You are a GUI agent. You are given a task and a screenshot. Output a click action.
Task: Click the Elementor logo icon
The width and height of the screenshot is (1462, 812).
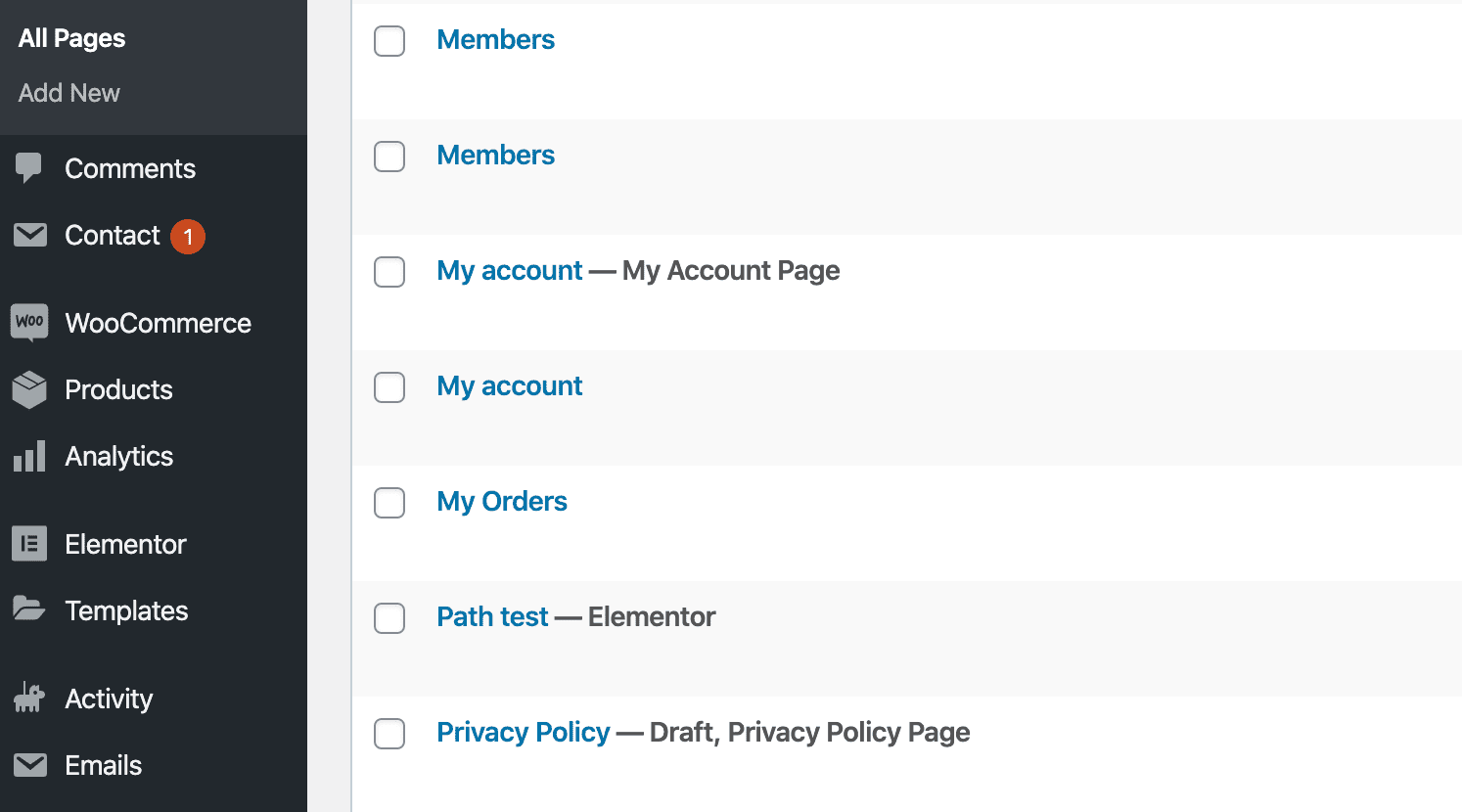click(x=29, y=544)
